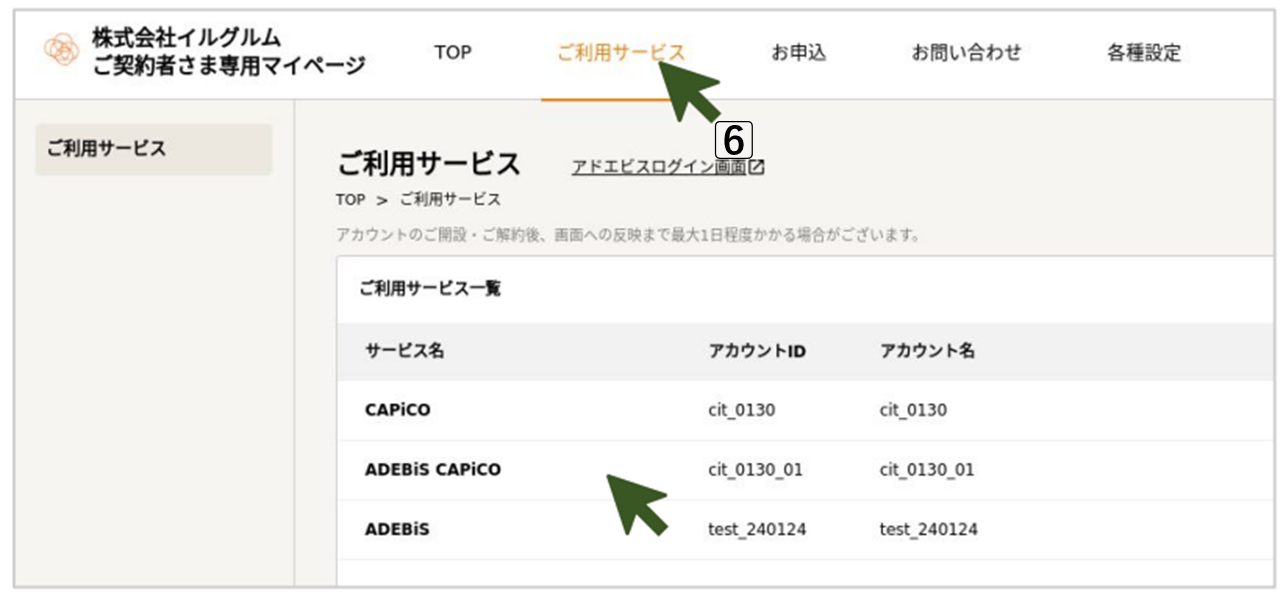Image resolution: width=1286 pixels, height=604 pixels.
Task: Click the CAPiCO service row
Action: pyautogui.click(x=397, y=410)
